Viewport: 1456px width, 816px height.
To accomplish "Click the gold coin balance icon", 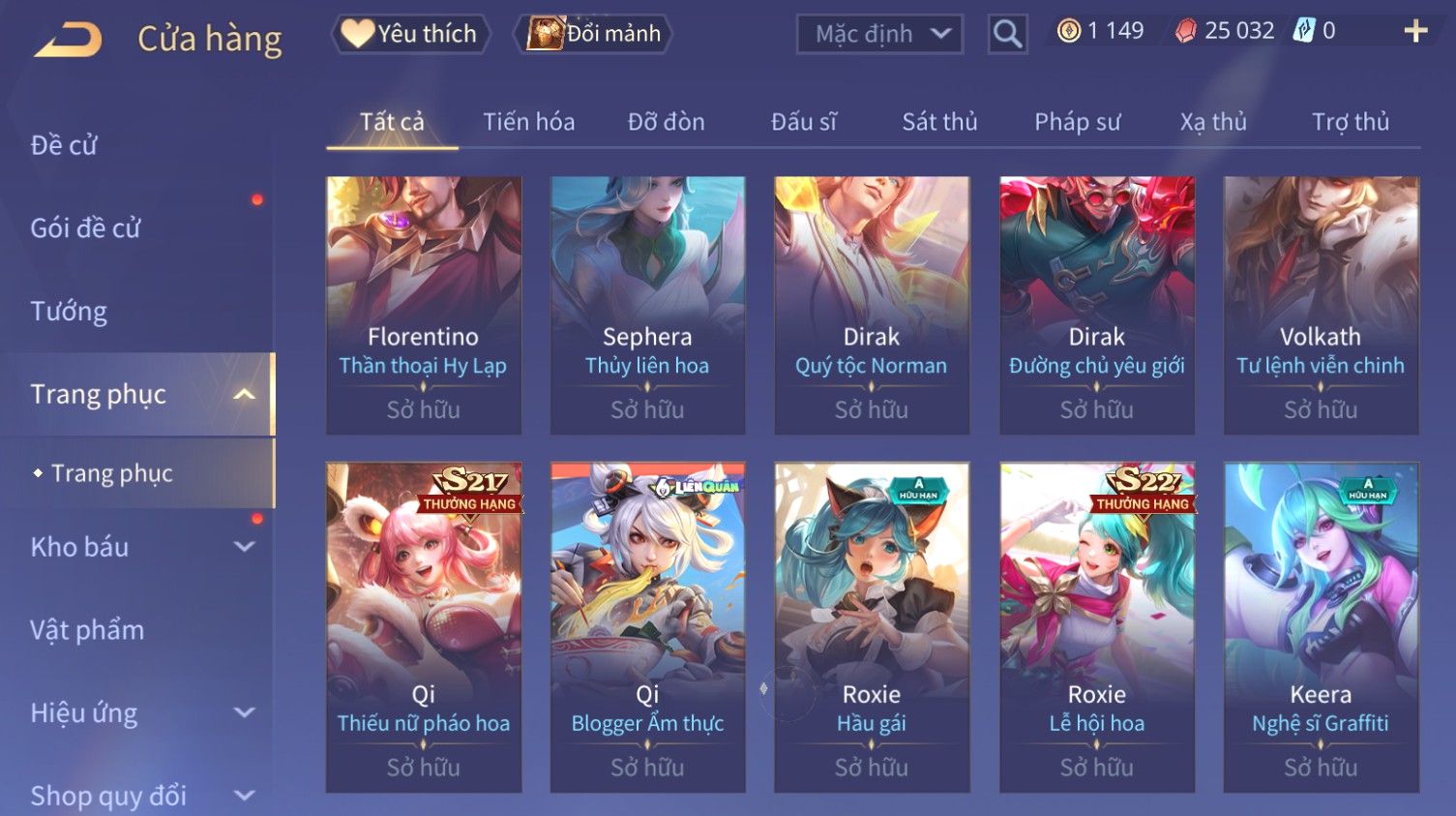I will (1068, 31).
